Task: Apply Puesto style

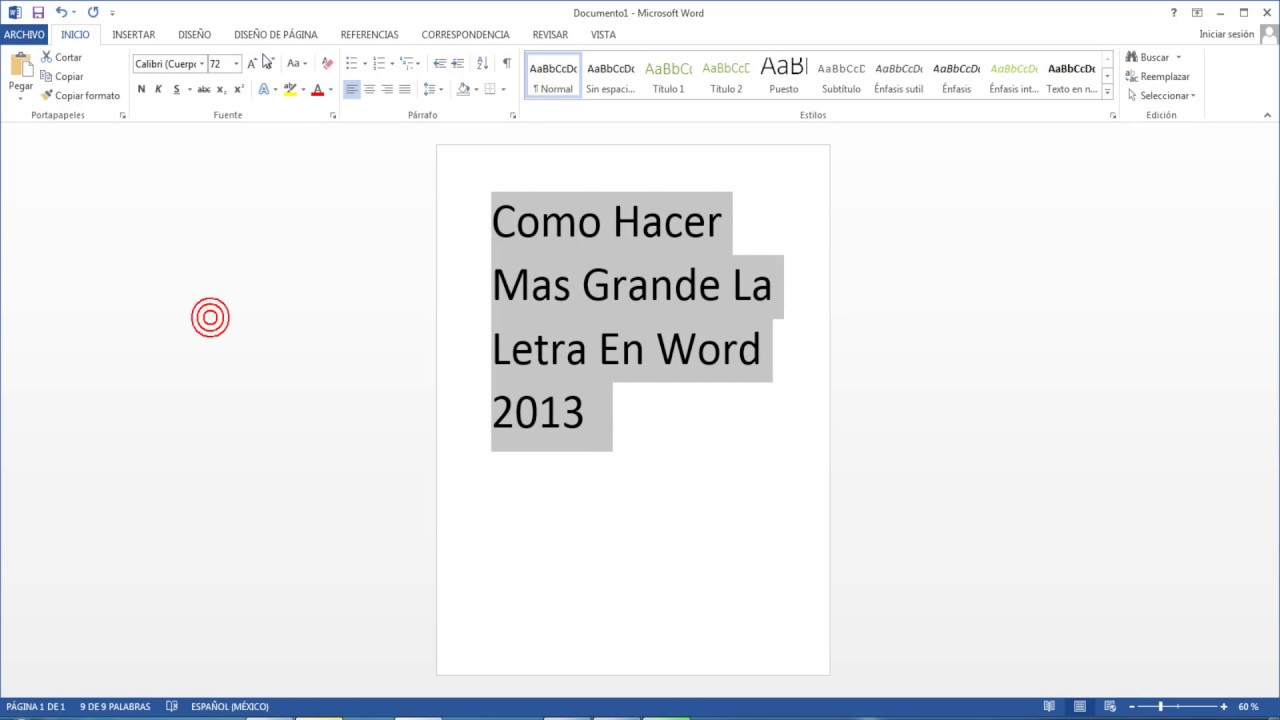Action: [784, 76]
